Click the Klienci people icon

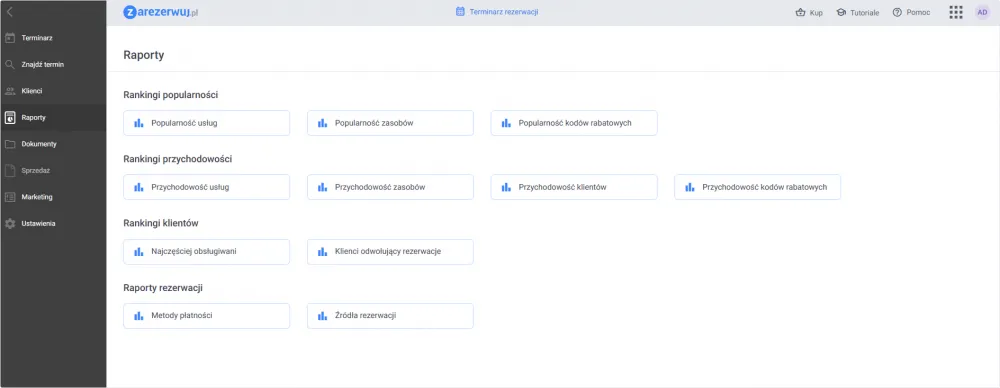pos(10,91)
